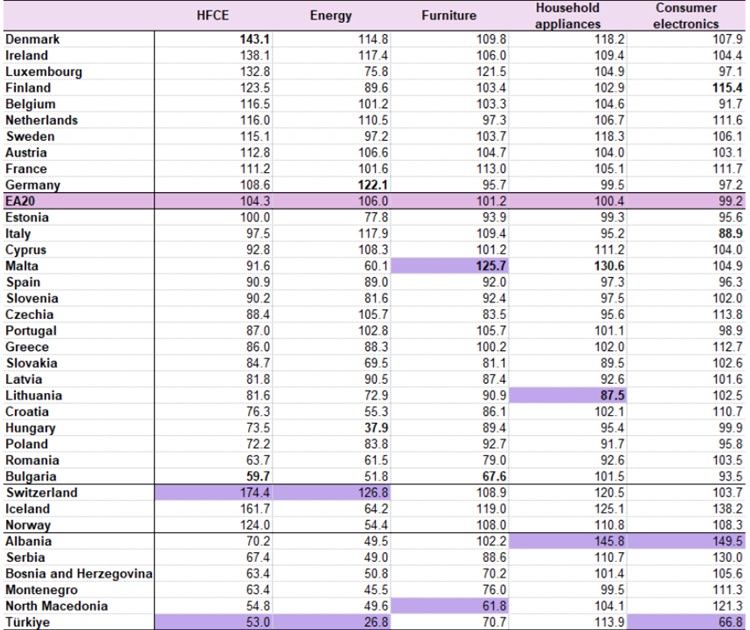This screenshot has width=750, height=630.
Task: Select Albania's highlighted electronics value 149.5
Action: (x=726, y=541)
